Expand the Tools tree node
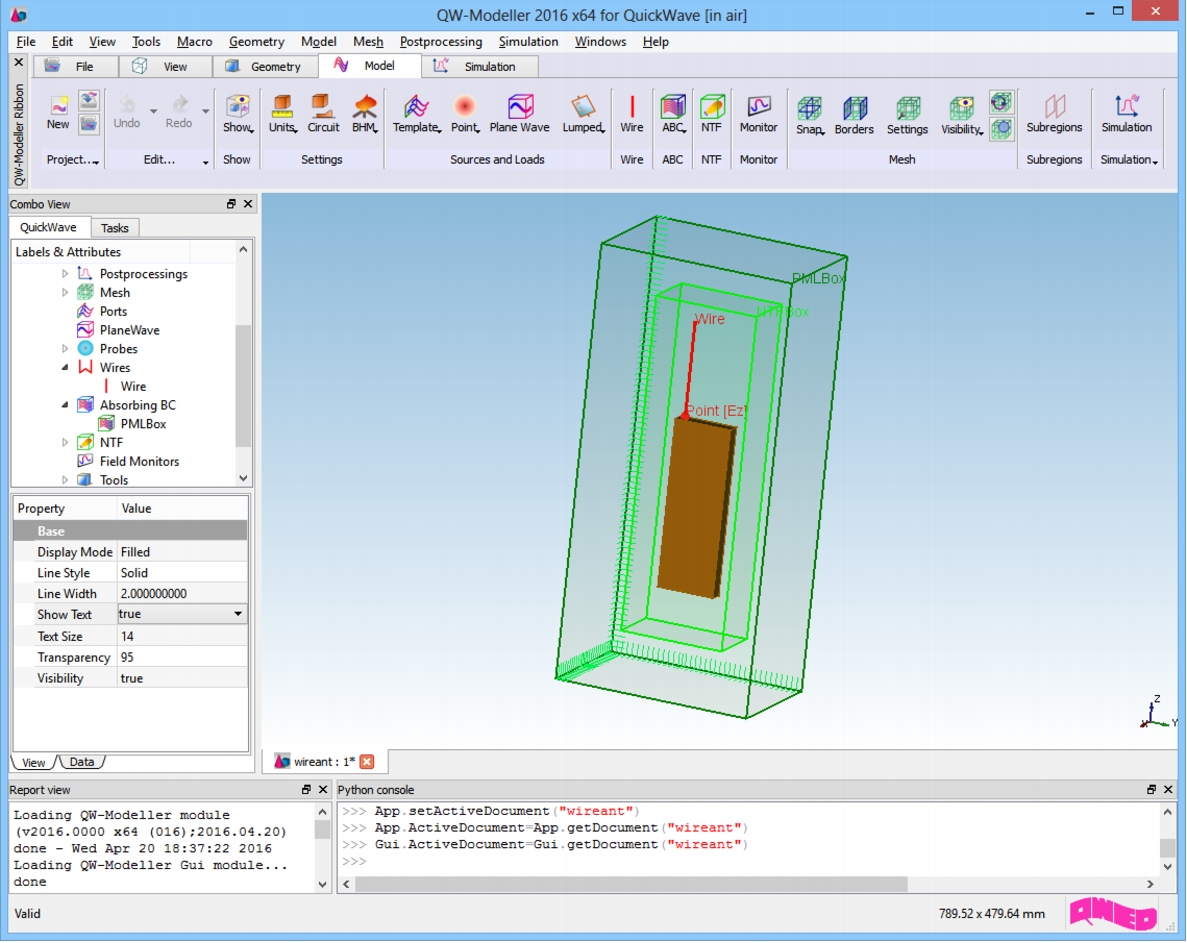Screen dimensions: 1187x943 pyautogui.click(x=65, y=480)
